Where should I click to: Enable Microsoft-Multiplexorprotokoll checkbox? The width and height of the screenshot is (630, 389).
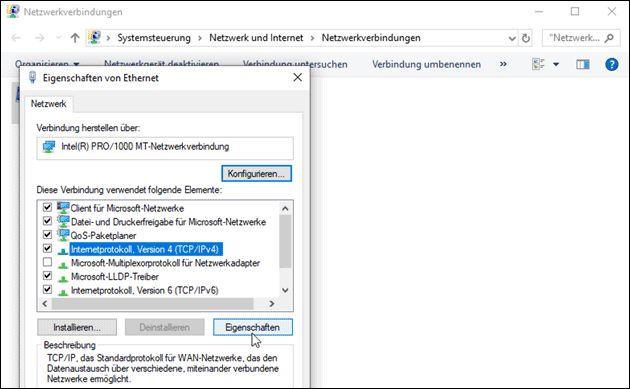coord(47,262)
